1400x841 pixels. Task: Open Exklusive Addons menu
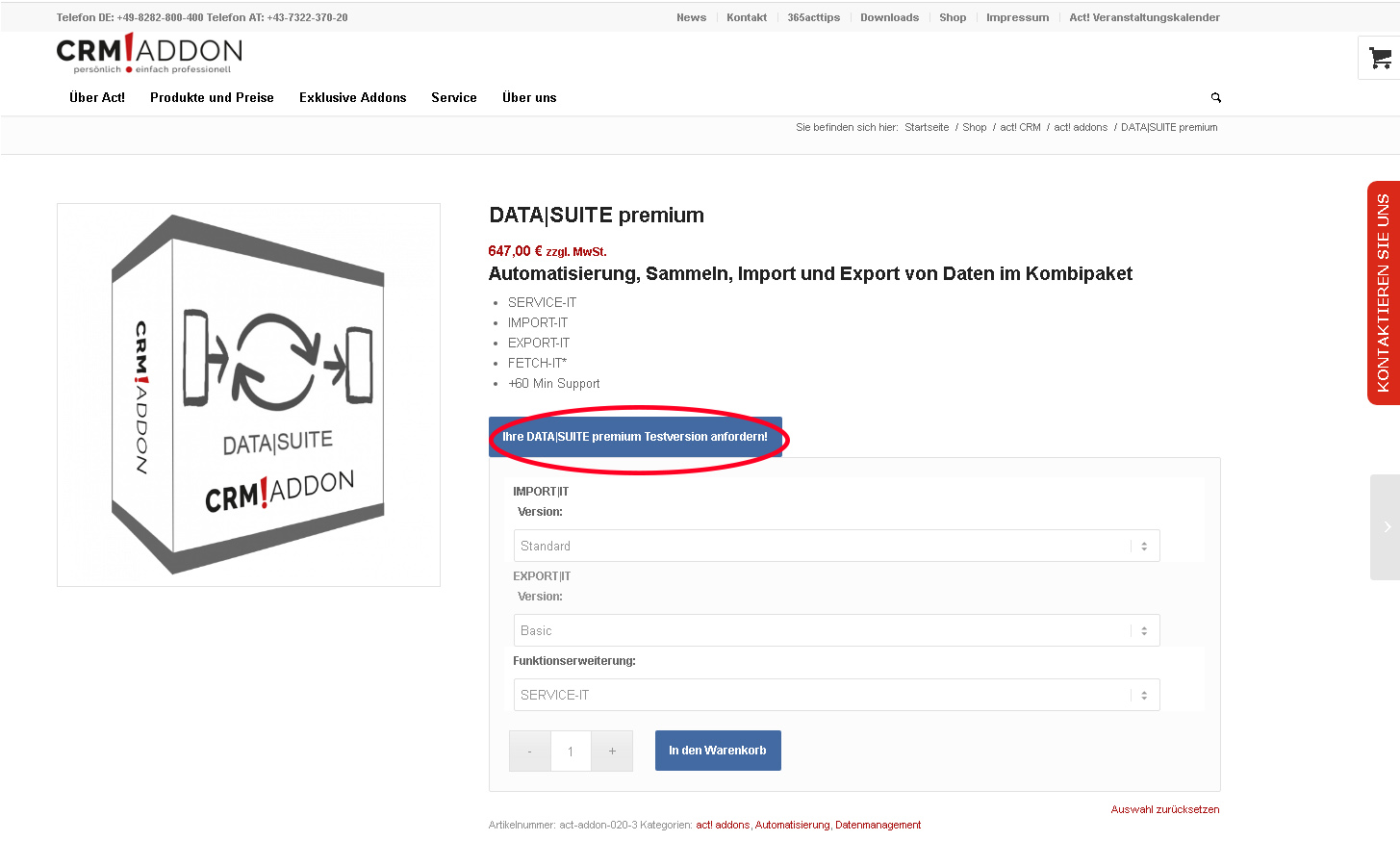click(352, 98)
